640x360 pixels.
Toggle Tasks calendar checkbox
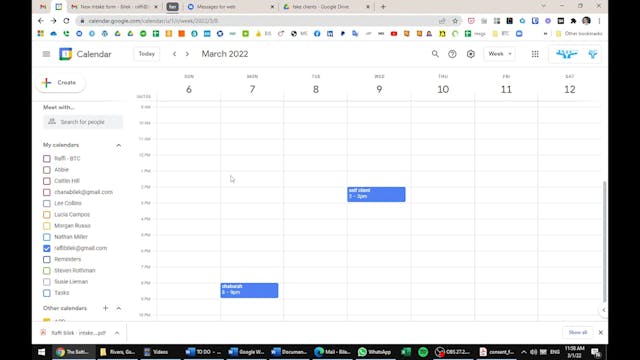[47, 293]
